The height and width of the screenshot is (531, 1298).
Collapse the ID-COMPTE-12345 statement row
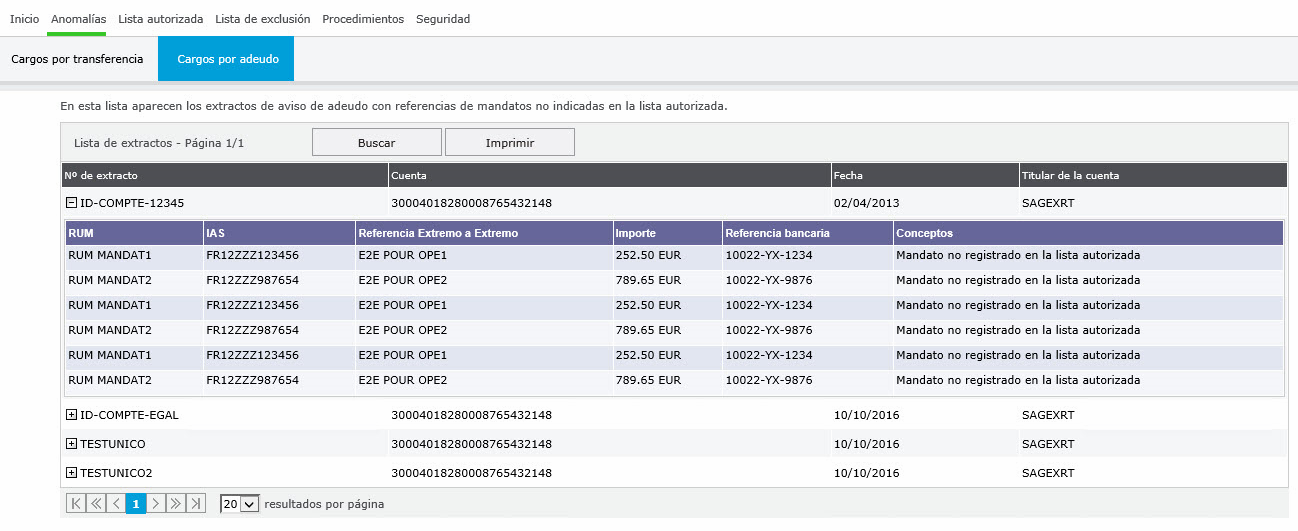point(71,203)
